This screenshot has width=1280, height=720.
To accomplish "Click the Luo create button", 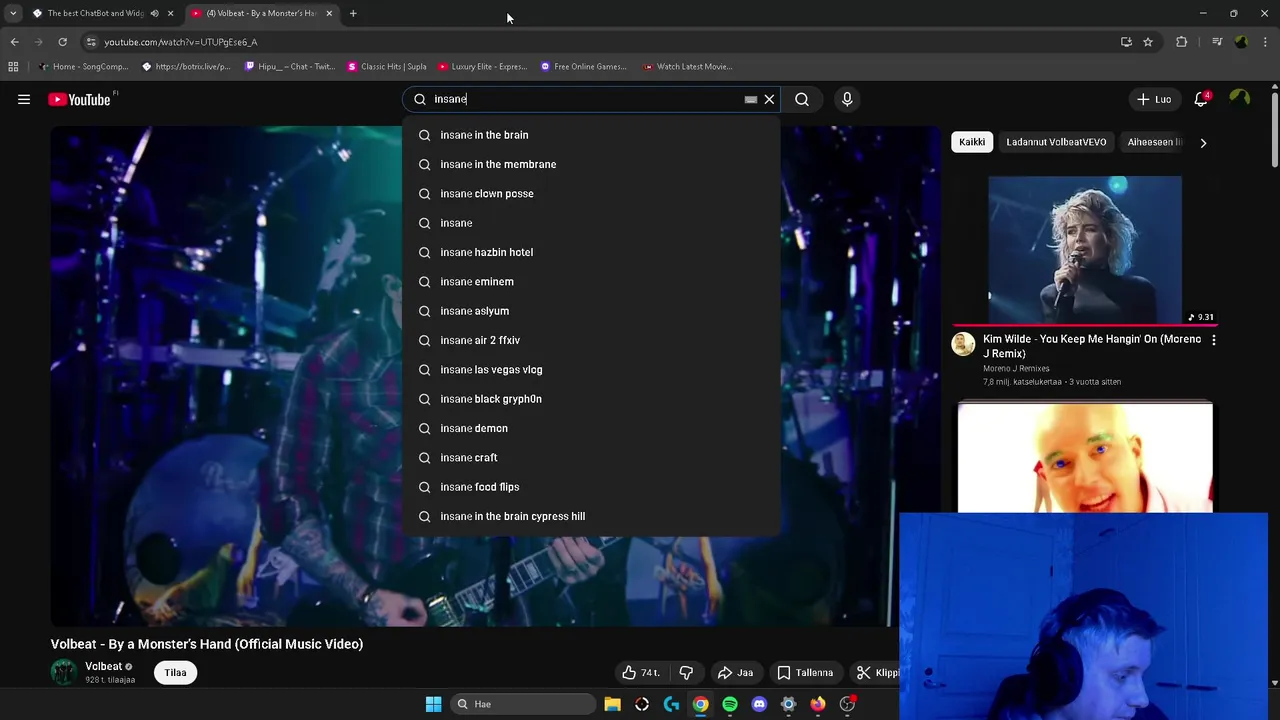I will point(1154,99).
